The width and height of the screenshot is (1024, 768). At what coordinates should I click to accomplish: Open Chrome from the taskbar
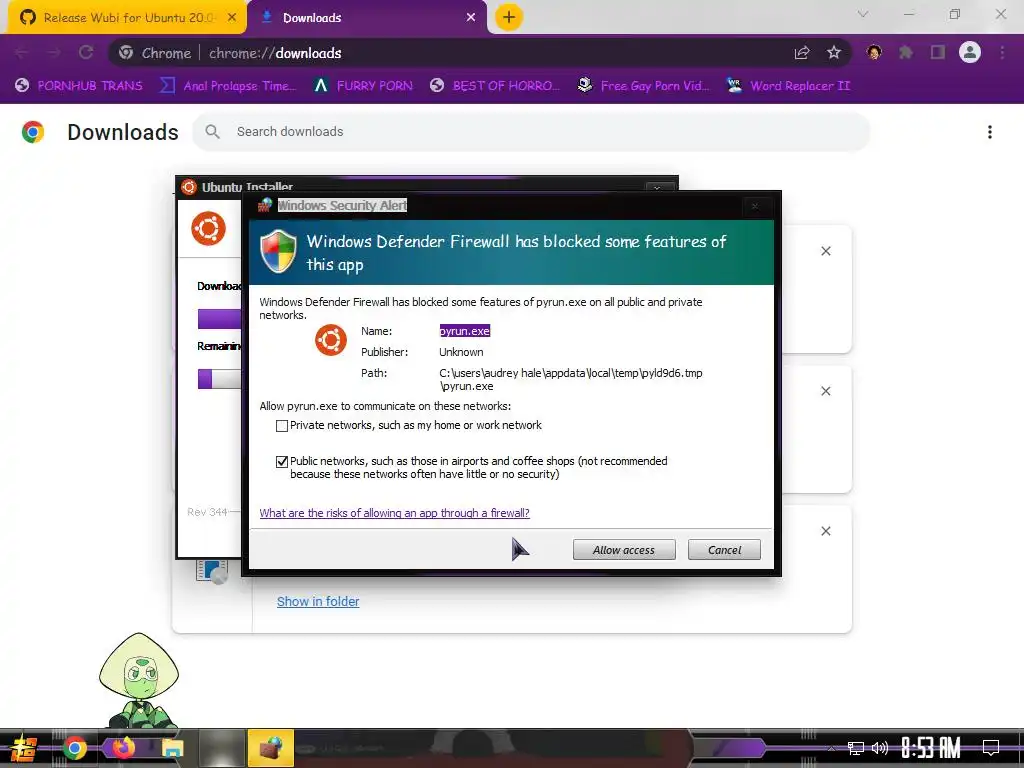click(x=74, y=748)
